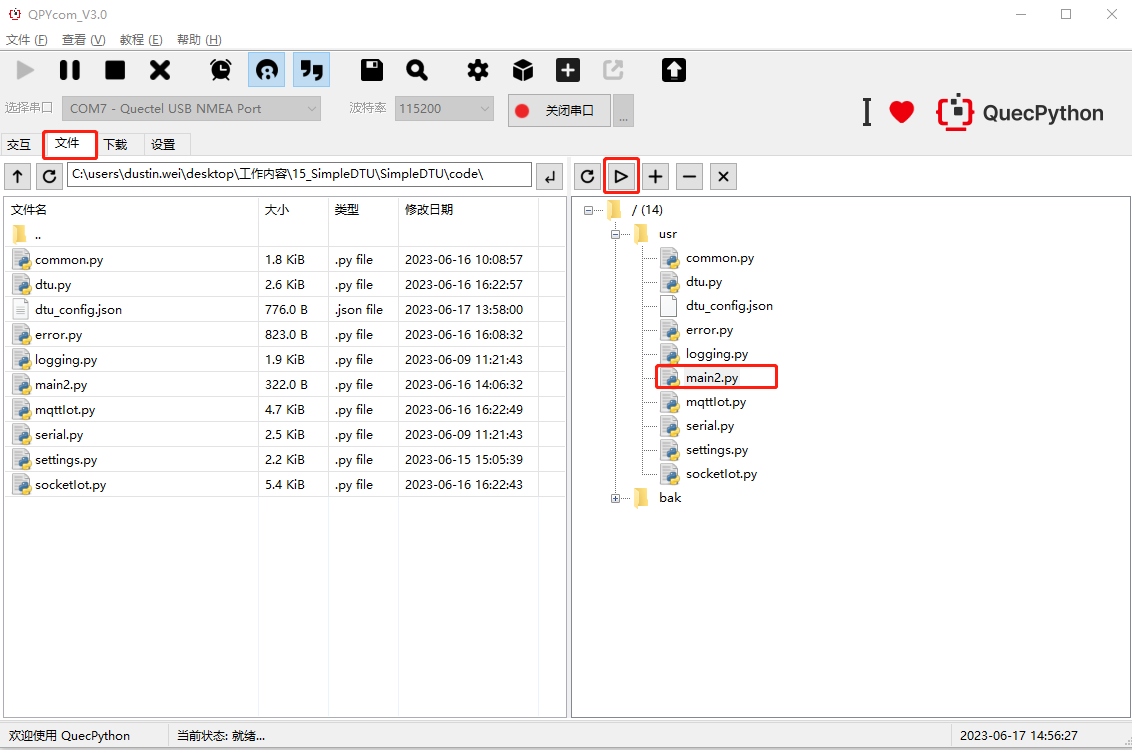
Task: Click the 关闭串口 button
Action: (x=559, y=111)
